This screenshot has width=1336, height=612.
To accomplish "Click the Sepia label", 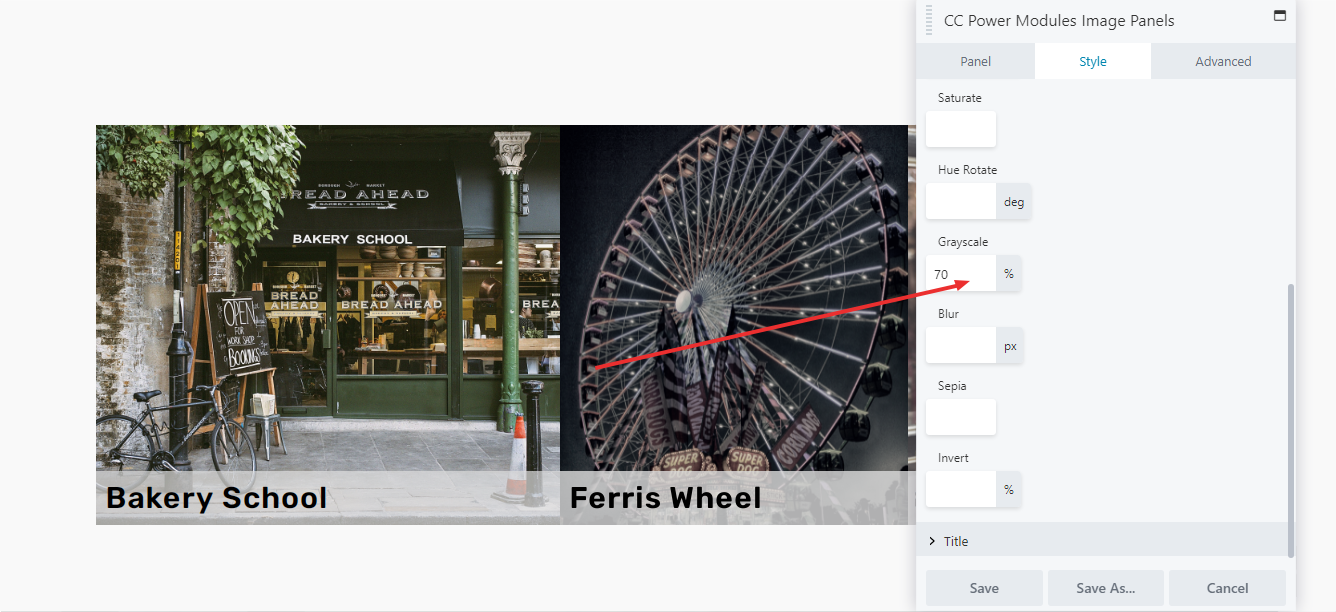I will click(952, 386).
